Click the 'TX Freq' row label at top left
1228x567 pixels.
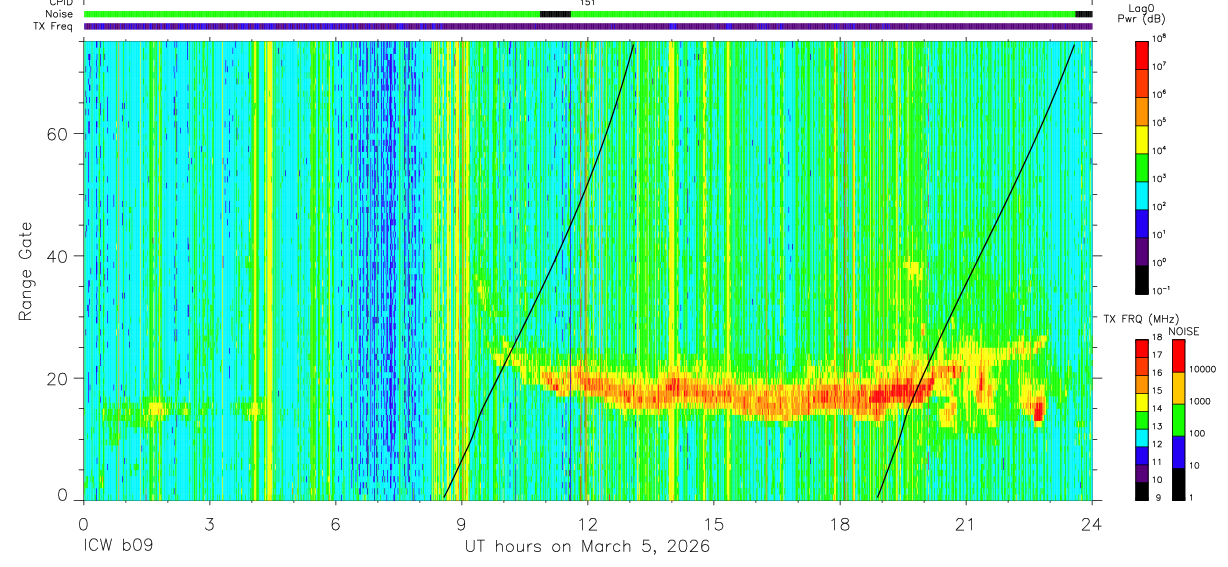pos(52,27)
